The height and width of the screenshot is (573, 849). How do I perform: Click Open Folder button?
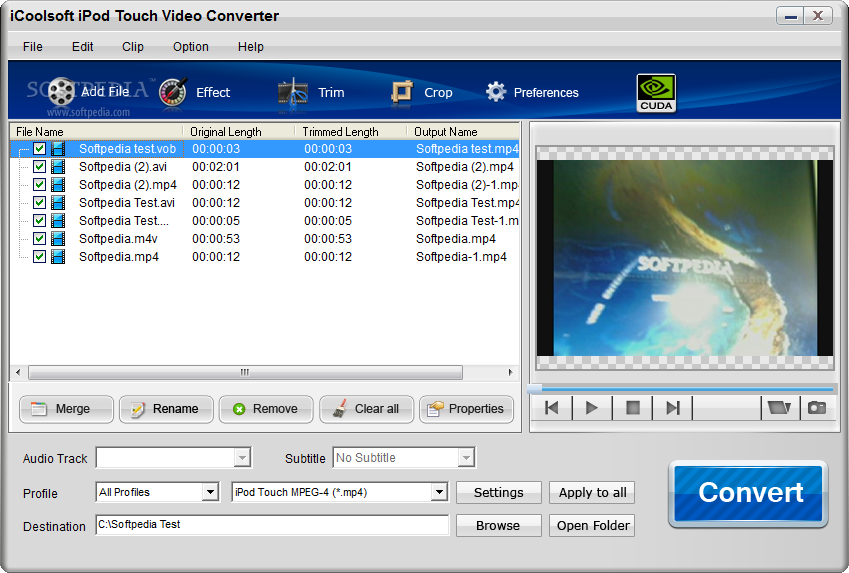click(592, 525)
